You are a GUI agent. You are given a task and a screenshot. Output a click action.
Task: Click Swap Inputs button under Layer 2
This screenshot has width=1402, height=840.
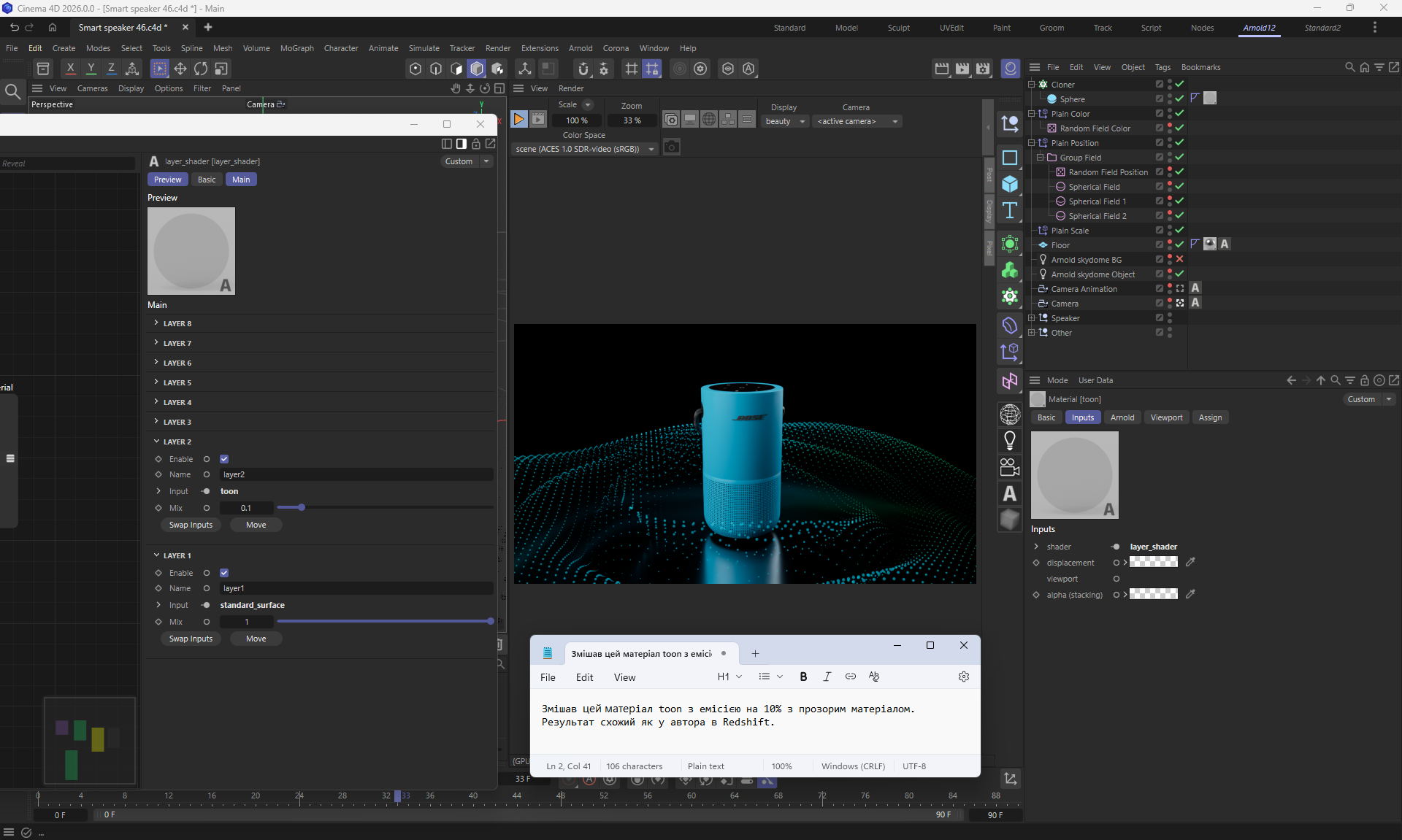tap(191, 525)
